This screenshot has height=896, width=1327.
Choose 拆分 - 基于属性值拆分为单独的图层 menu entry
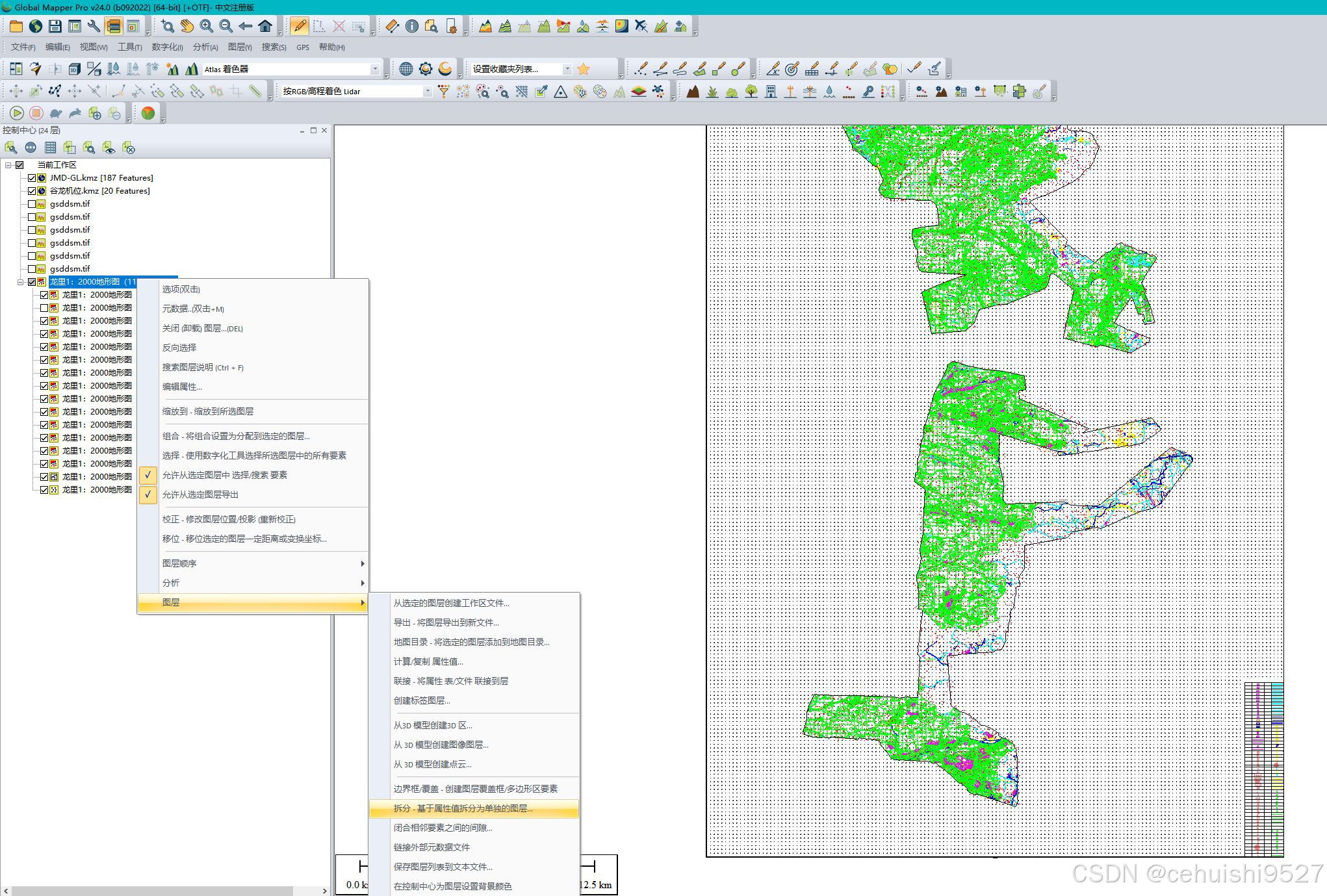(463, 808)
